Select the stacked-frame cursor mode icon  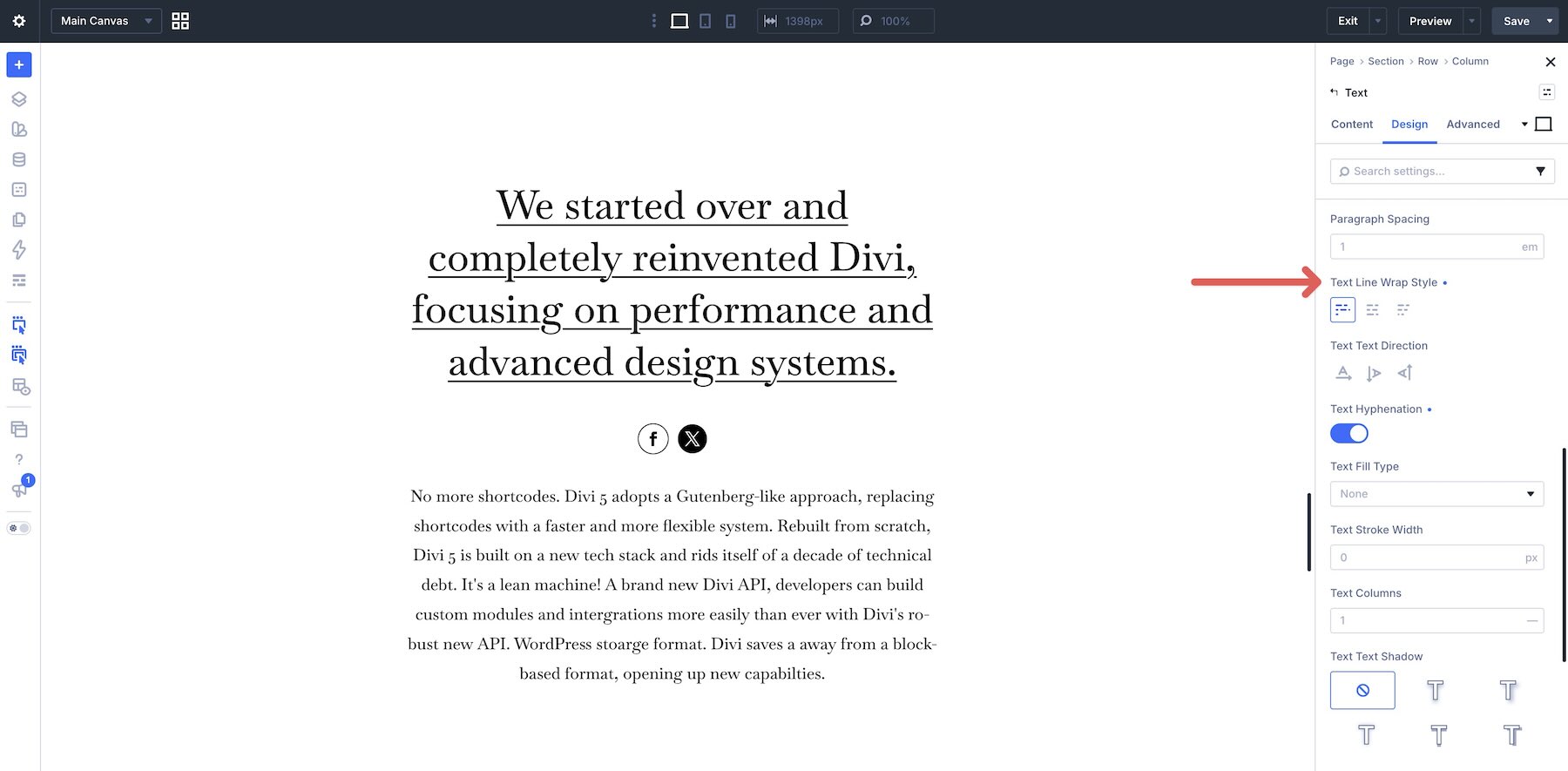click(19, 355)
